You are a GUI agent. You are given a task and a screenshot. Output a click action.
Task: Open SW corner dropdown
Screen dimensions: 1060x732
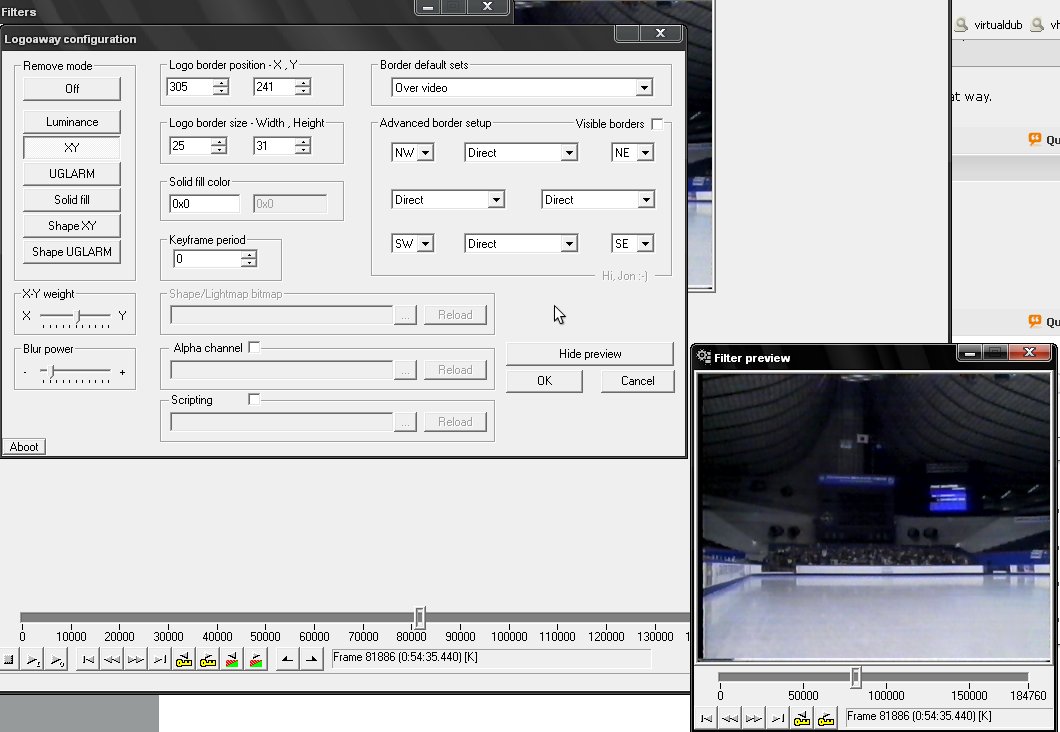[425, 243]
